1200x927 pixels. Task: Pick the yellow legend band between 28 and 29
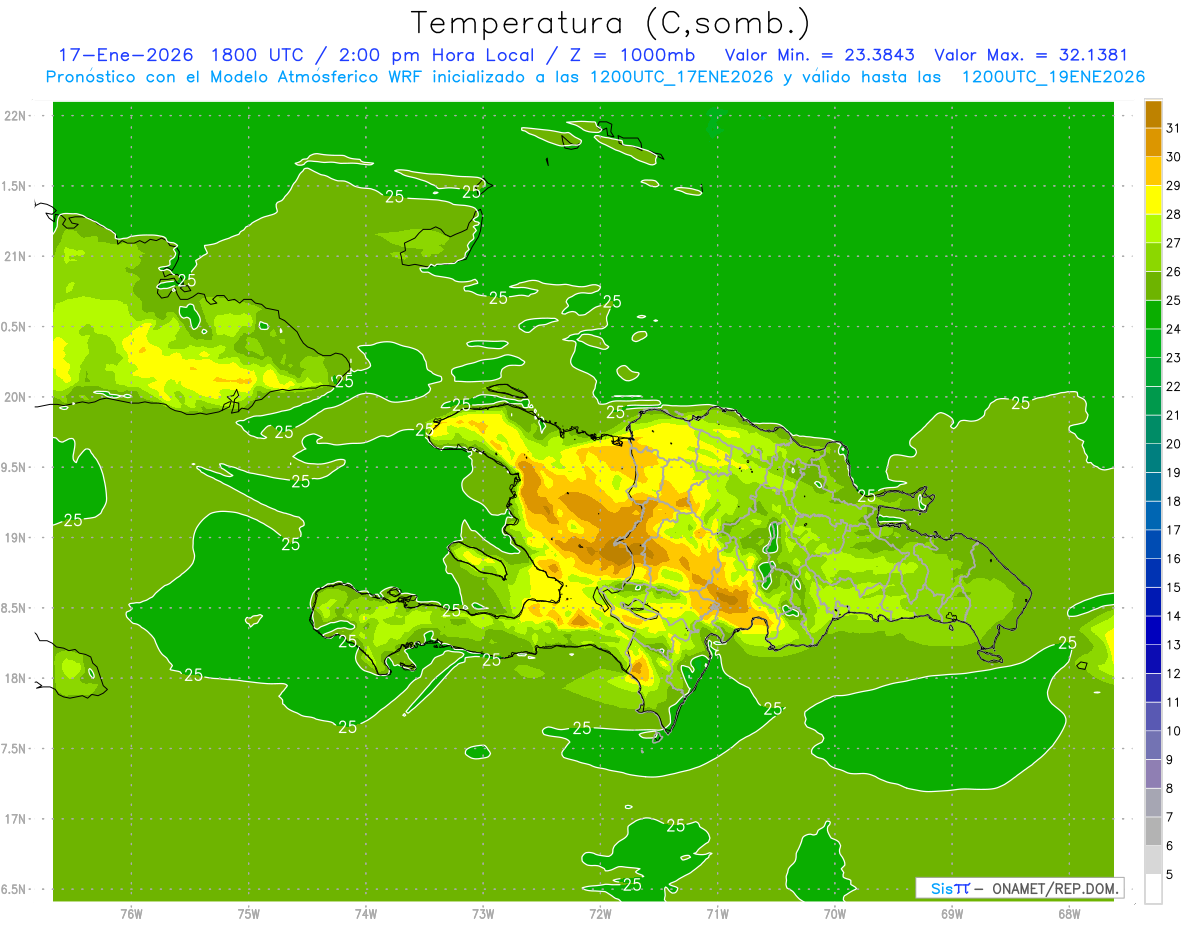(1153, 200)
